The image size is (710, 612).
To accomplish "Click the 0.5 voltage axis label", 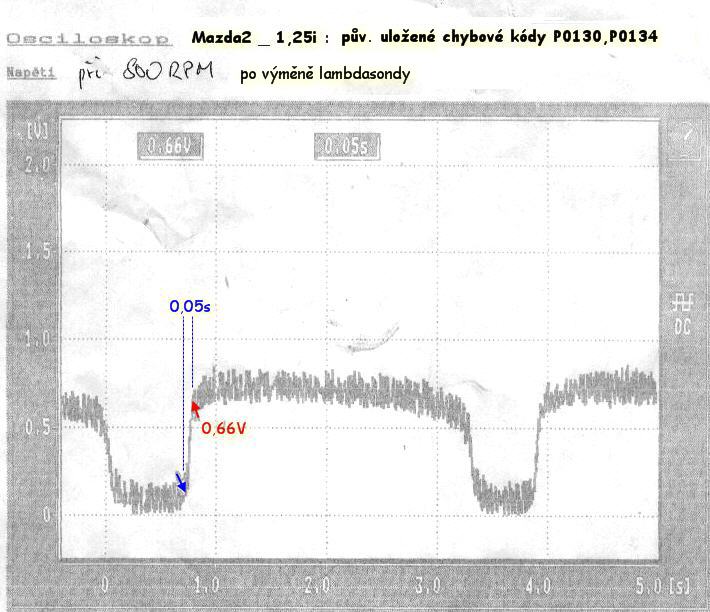I will tap(37, 427).
